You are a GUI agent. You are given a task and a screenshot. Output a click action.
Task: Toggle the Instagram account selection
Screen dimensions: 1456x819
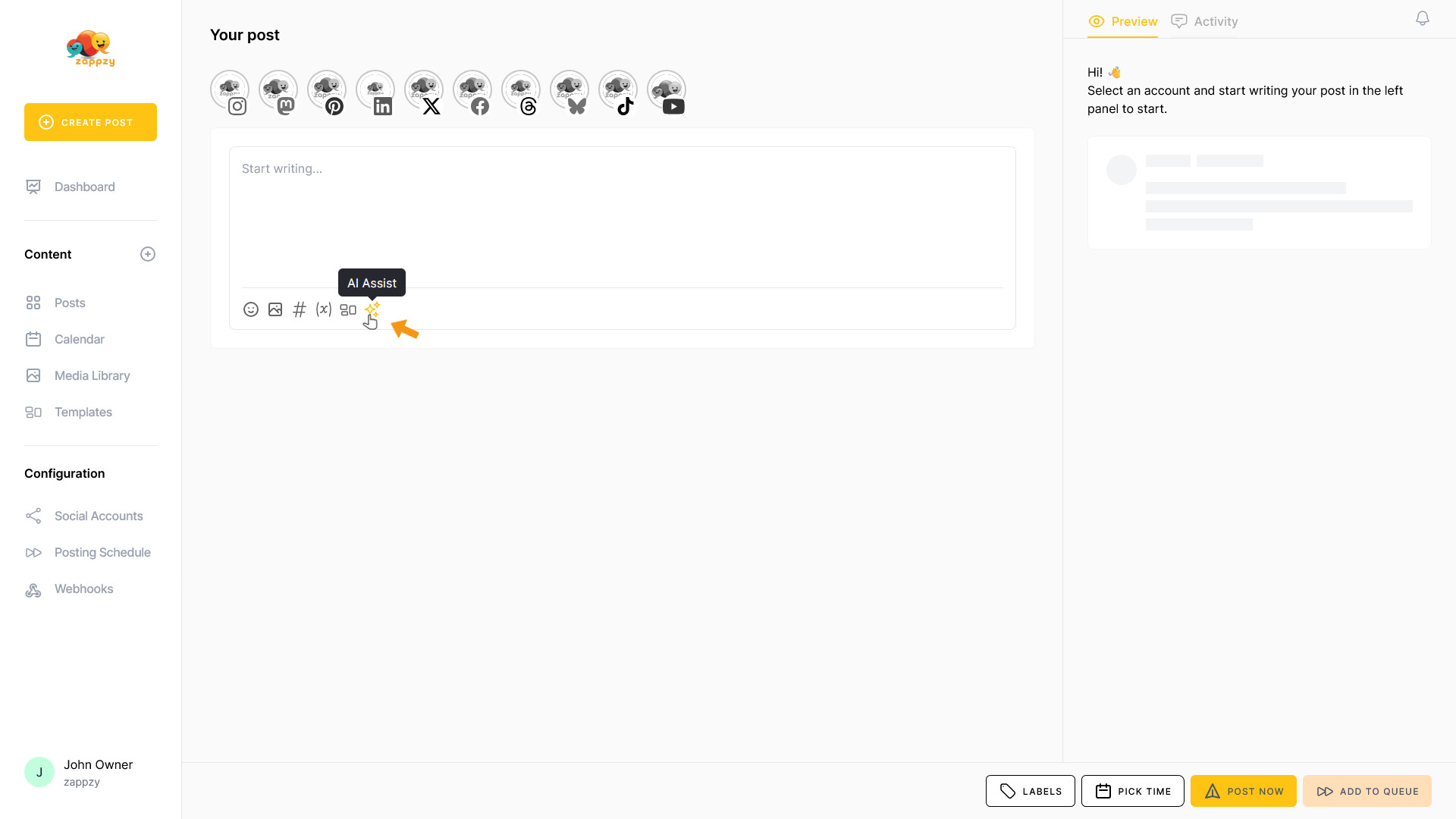(230, 91)
